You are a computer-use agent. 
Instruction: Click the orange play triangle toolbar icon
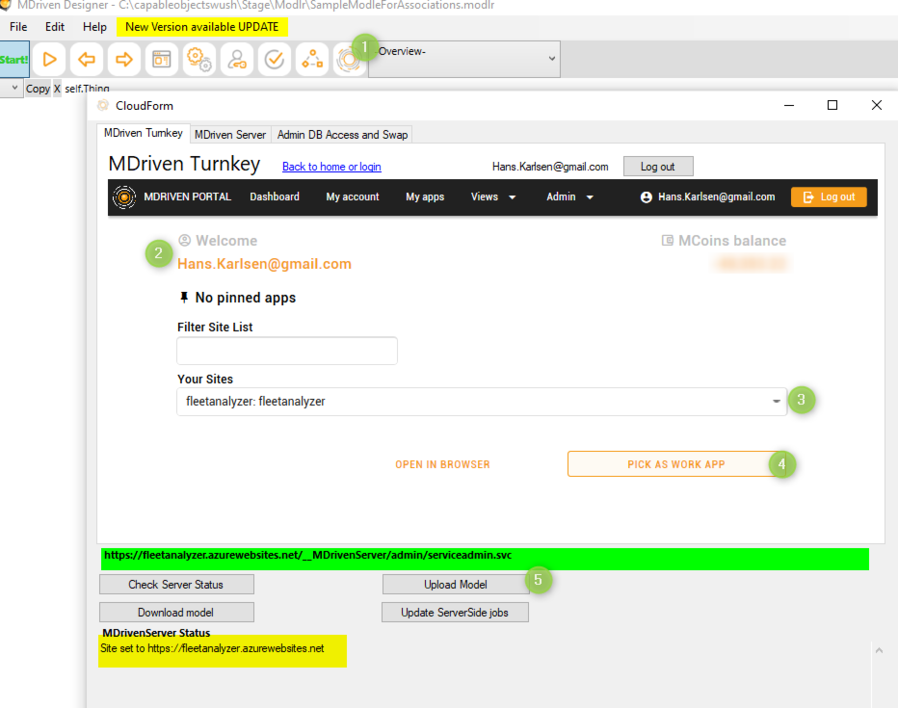pos(49,59)
